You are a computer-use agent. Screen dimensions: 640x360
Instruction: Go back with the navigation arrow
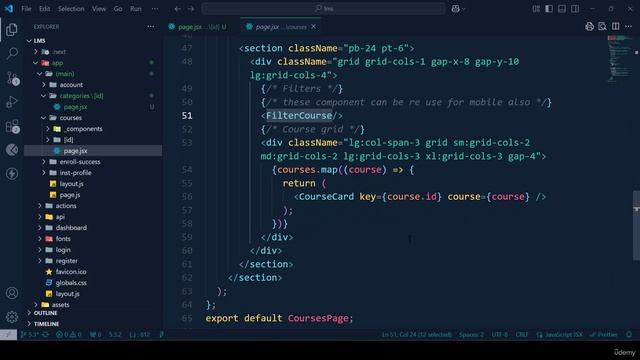178,9
